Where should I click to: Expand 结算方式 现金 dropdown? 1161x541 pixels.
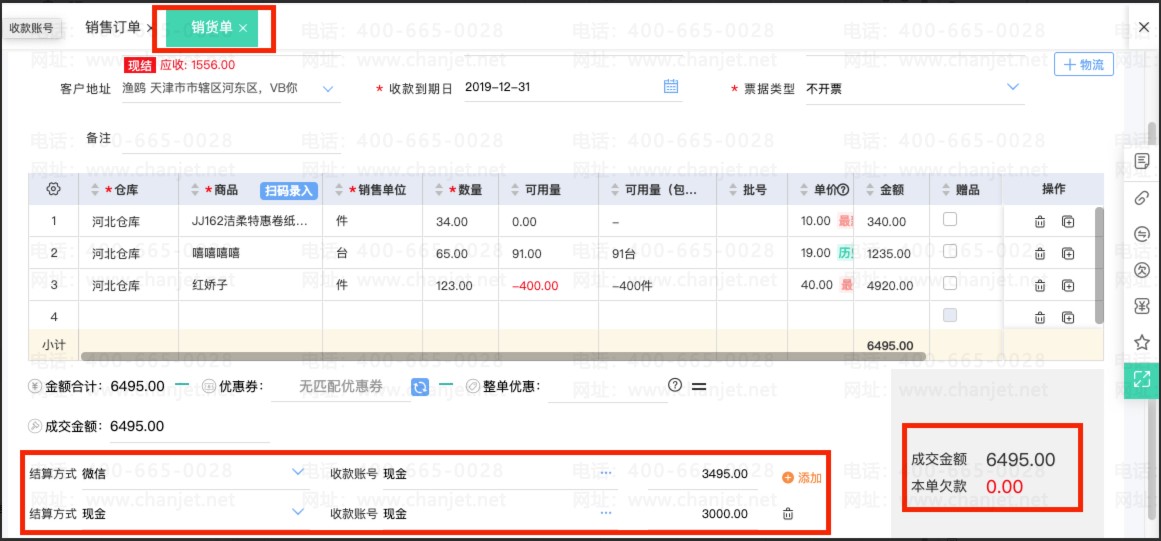point(298,511)
